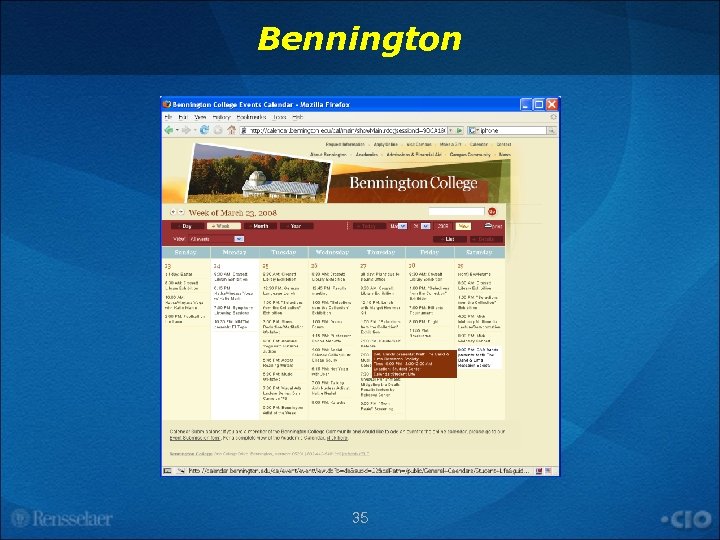Switch calendar to Day view
720x540 pixels.
click(187, 226)
